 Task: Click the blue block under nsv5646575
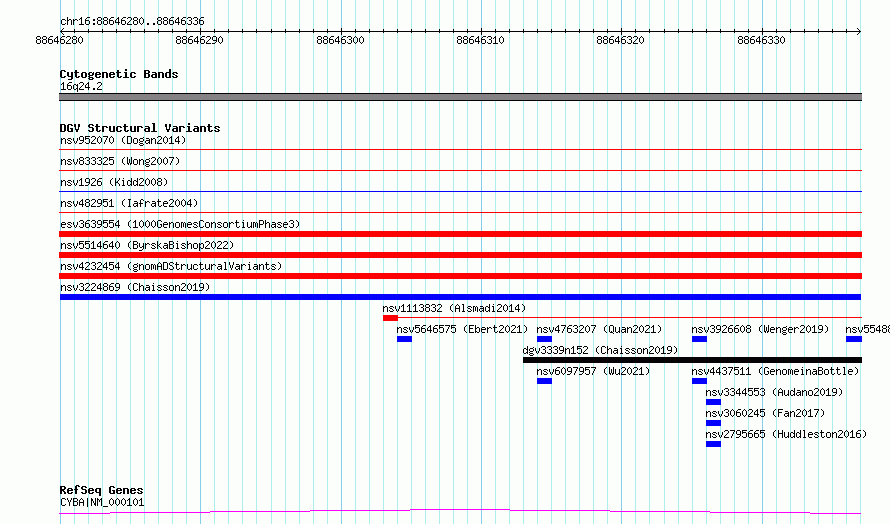pyautogui.click(x=404, y=339)
